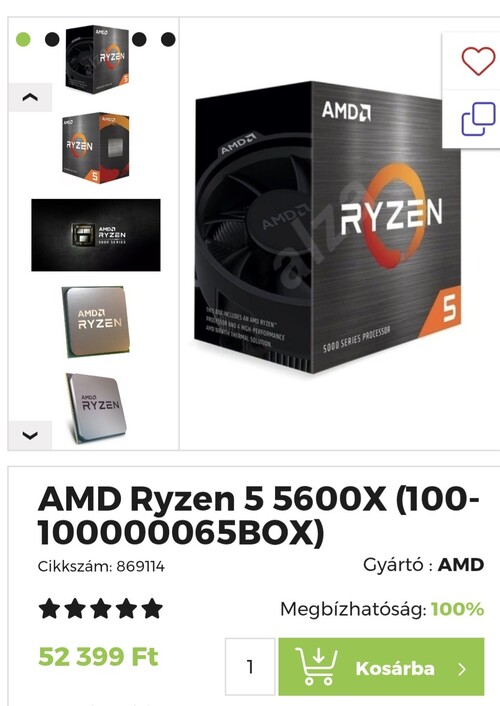Select the last black carousel dot
The width and height of the screenshot is (500, 706).
tap(168, 40)
